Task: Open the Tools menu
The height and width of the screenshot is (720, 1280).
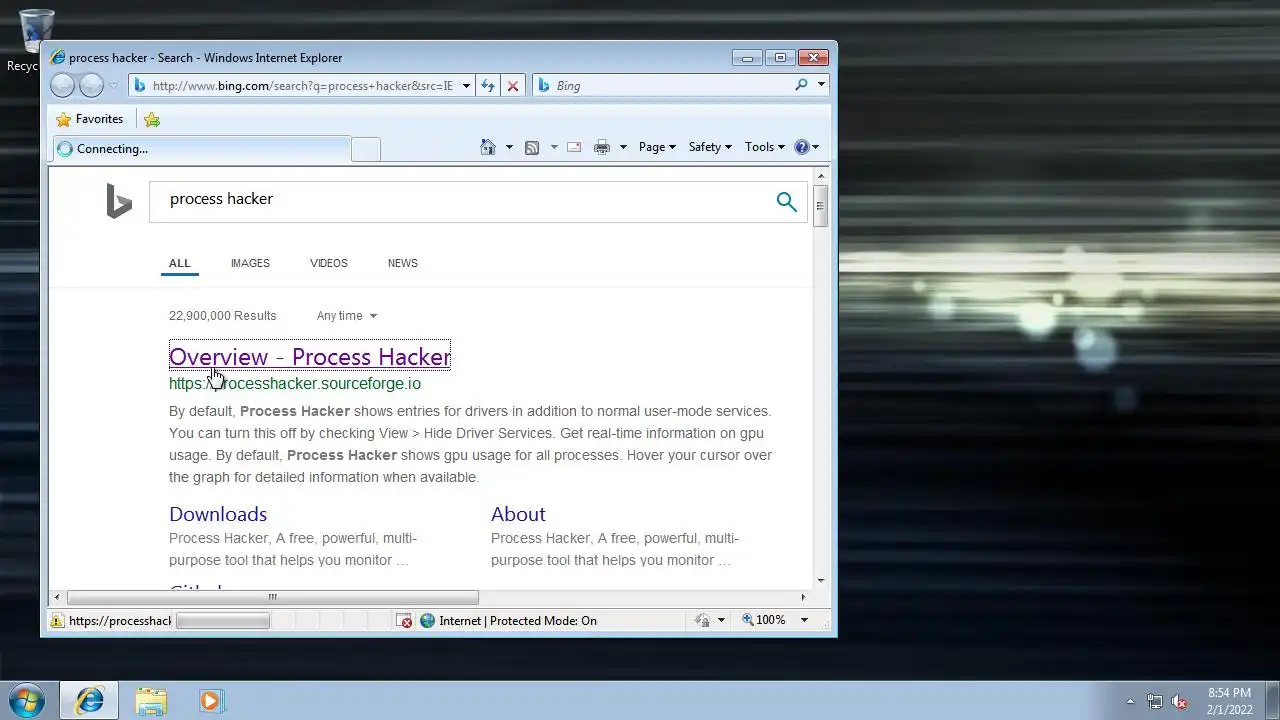Action: 765,147
